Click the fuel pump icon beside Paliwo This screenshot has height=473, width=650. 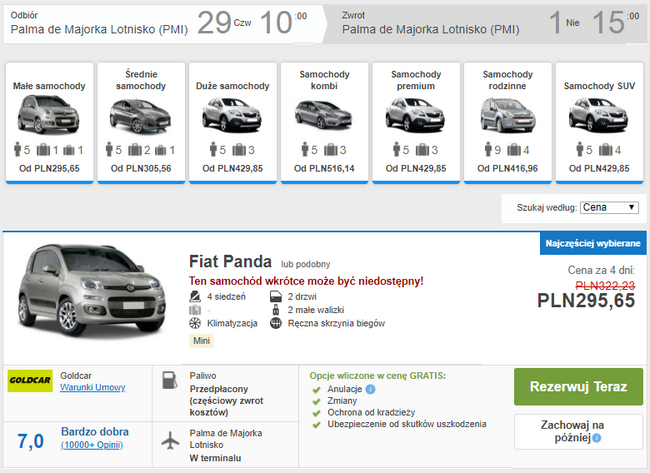(x=169, y=380)
